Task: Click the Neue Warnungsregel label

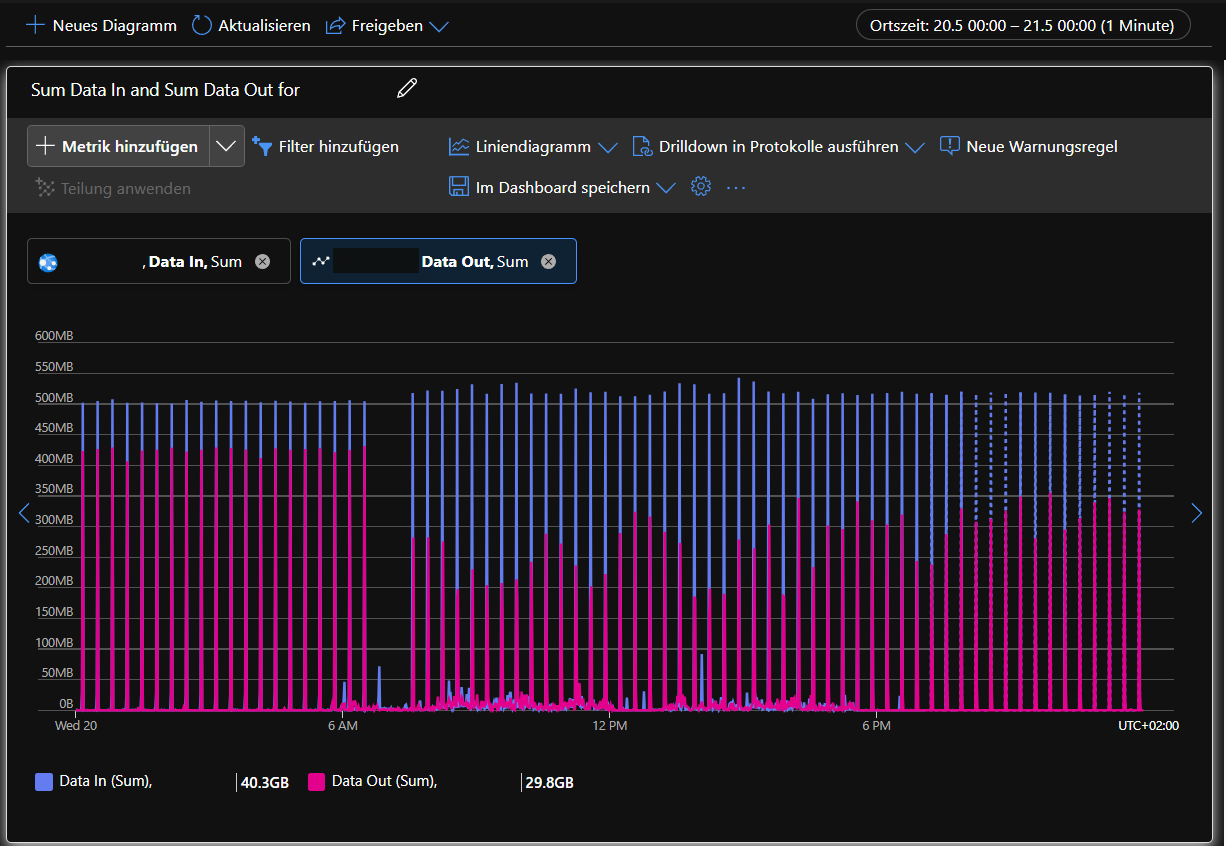Action: pyautogui.click(x=1042, y=147)
